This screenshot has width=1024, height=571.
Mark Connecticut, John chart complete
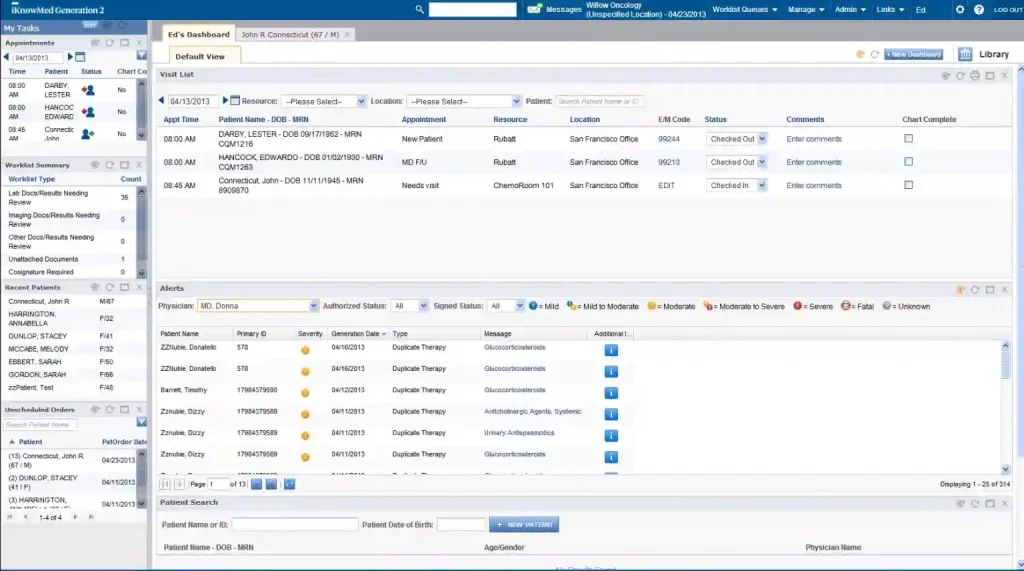[908, 185]
